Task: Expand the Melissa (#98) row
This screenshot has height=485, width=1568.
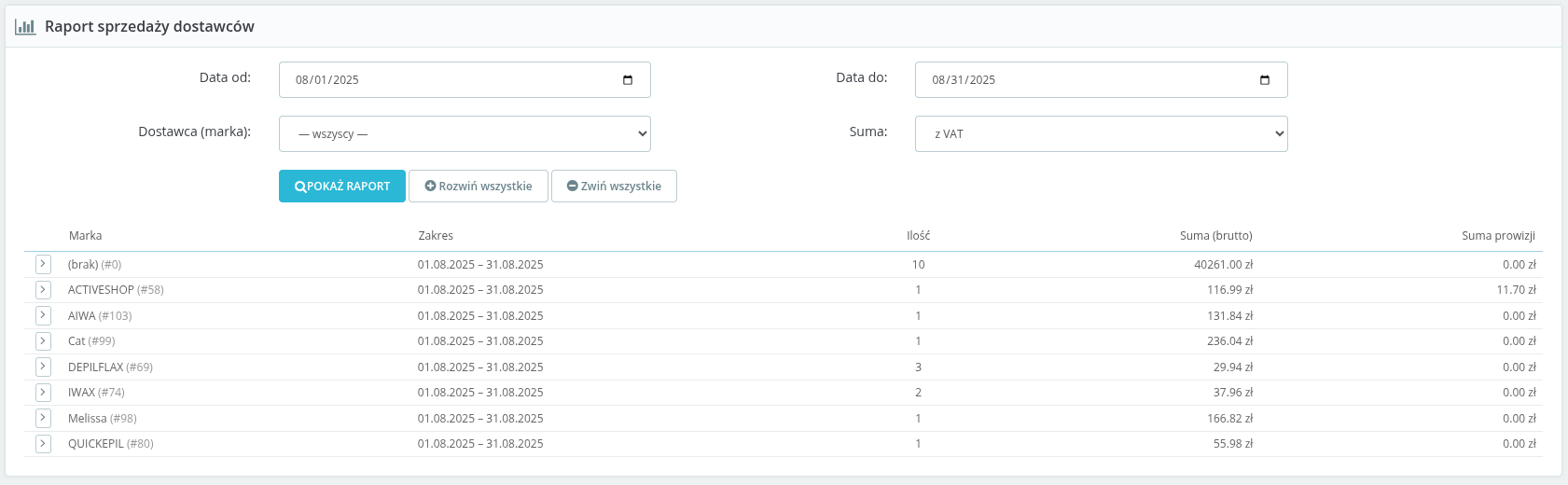Action: pyautogui.click(x=43, y=419)
